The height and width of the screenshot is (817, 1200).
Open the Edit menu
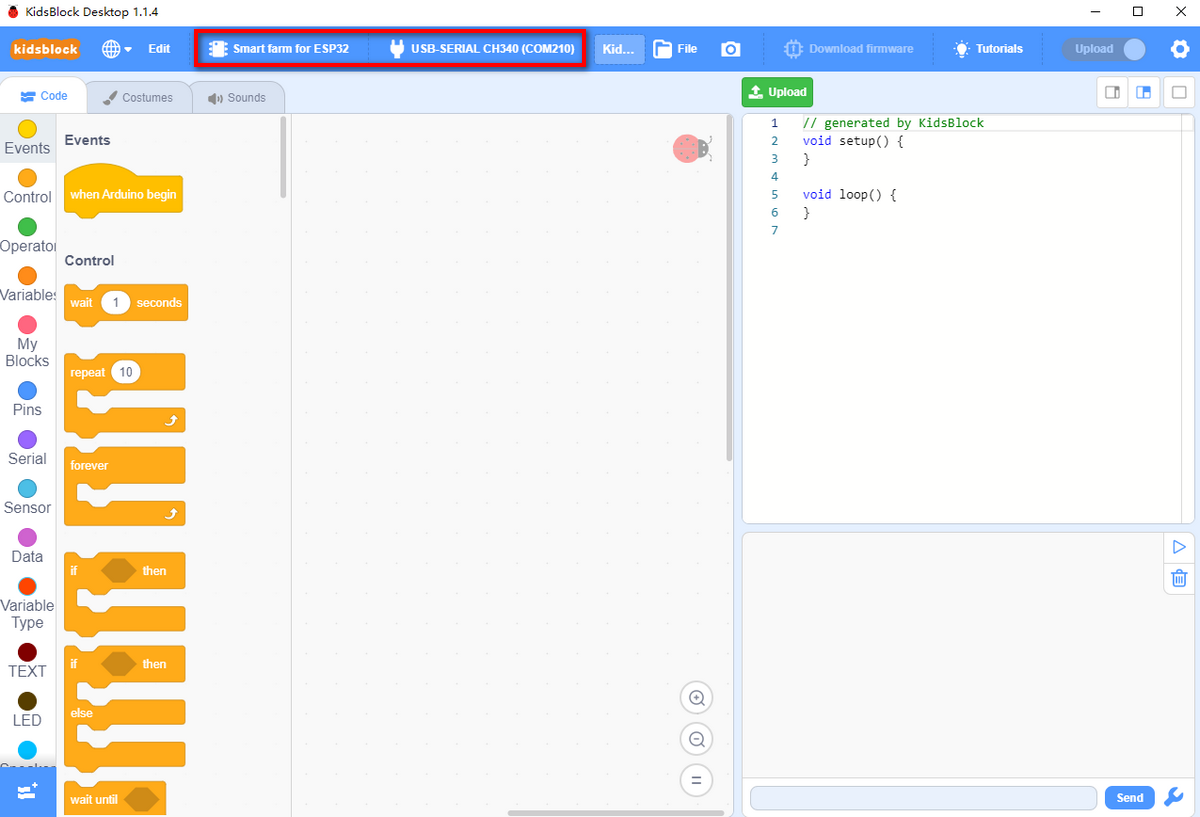click(159, 49)
